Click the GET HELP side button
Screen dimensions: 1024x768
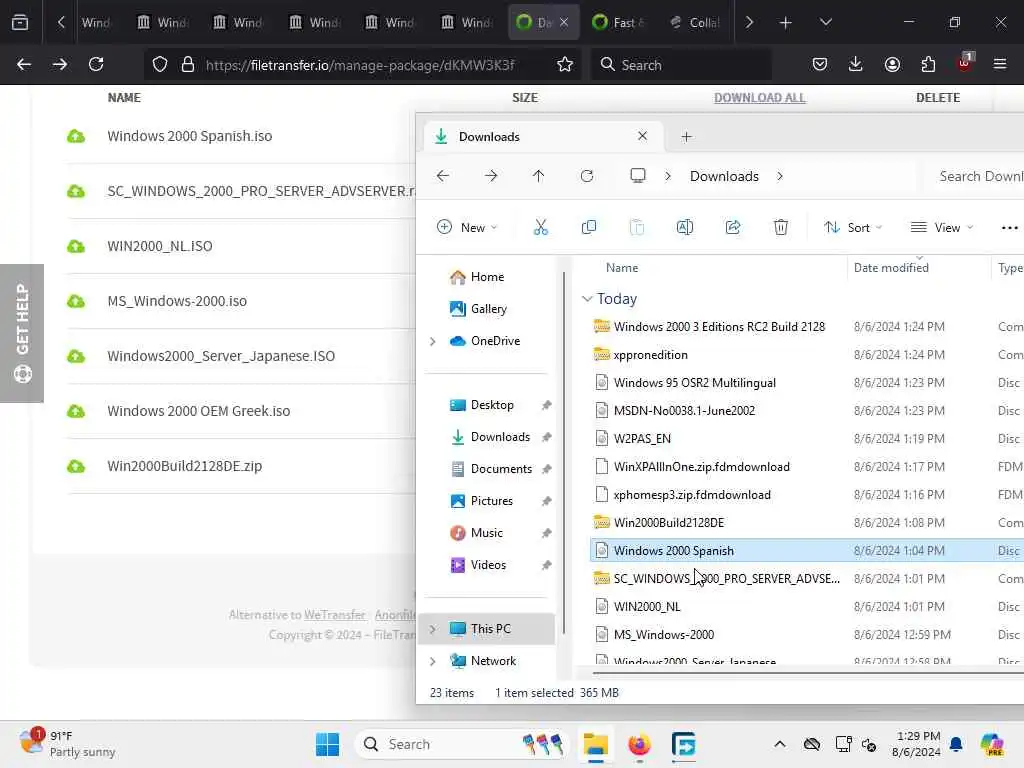point(22,333)
